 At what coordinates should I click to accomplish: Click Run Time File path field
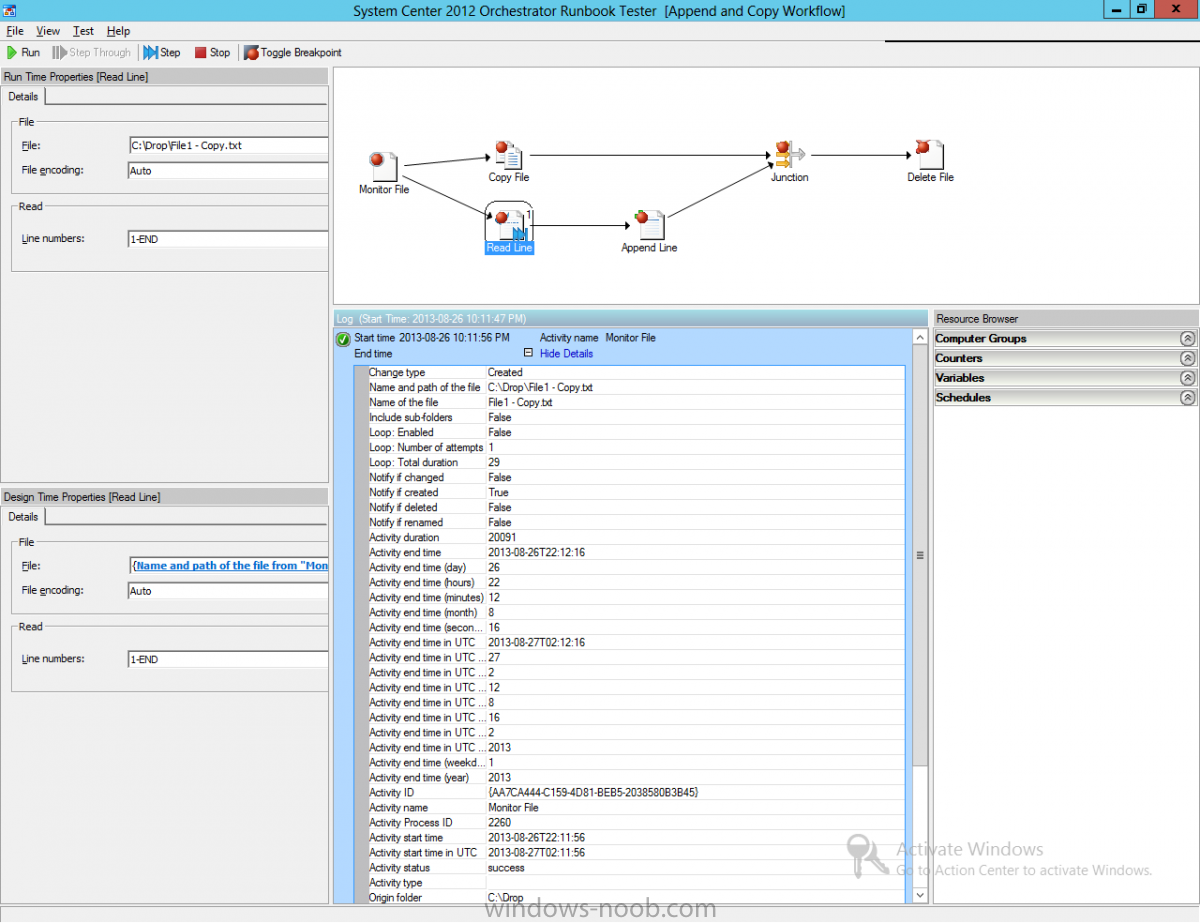[x=228, y=145]
